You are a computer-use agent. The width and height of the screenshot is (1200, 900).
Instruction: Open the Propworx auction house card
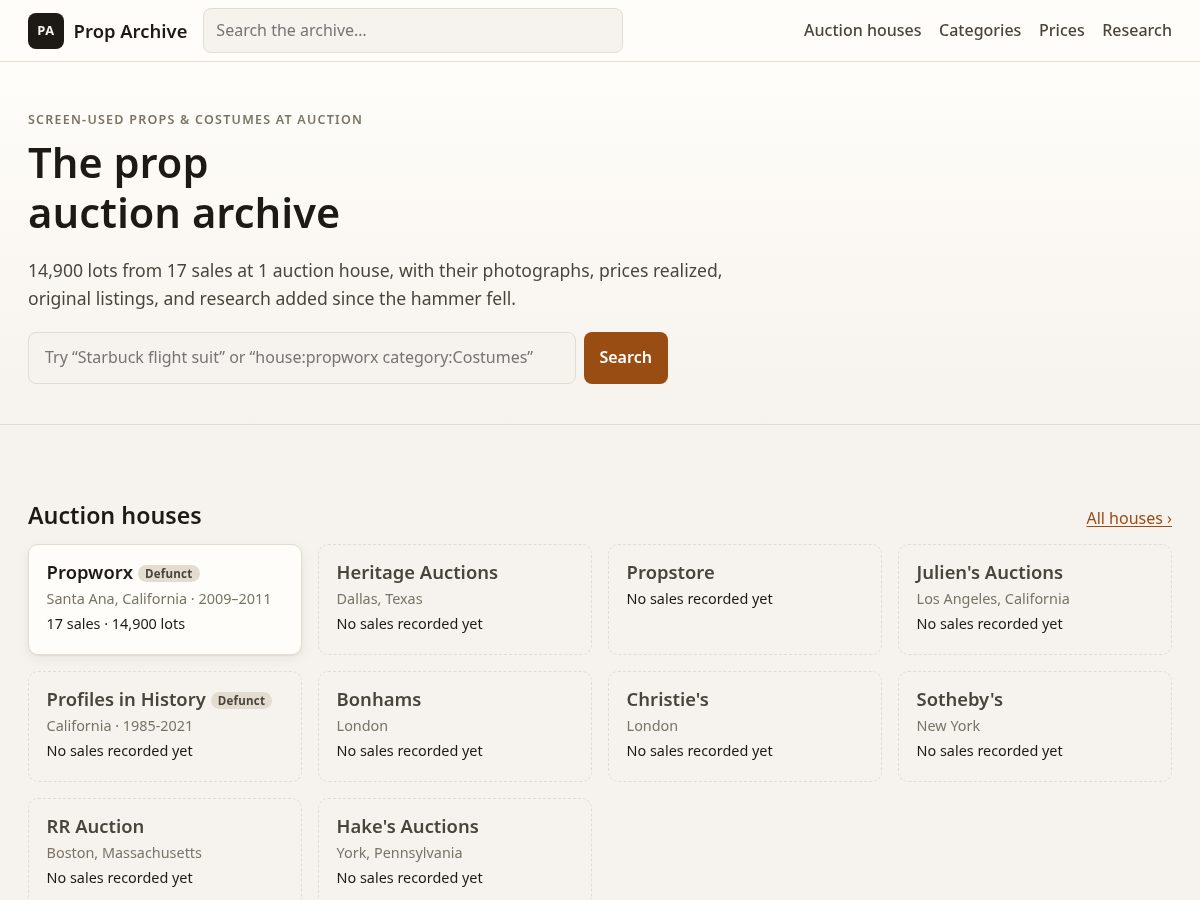(x=165, y=600)
